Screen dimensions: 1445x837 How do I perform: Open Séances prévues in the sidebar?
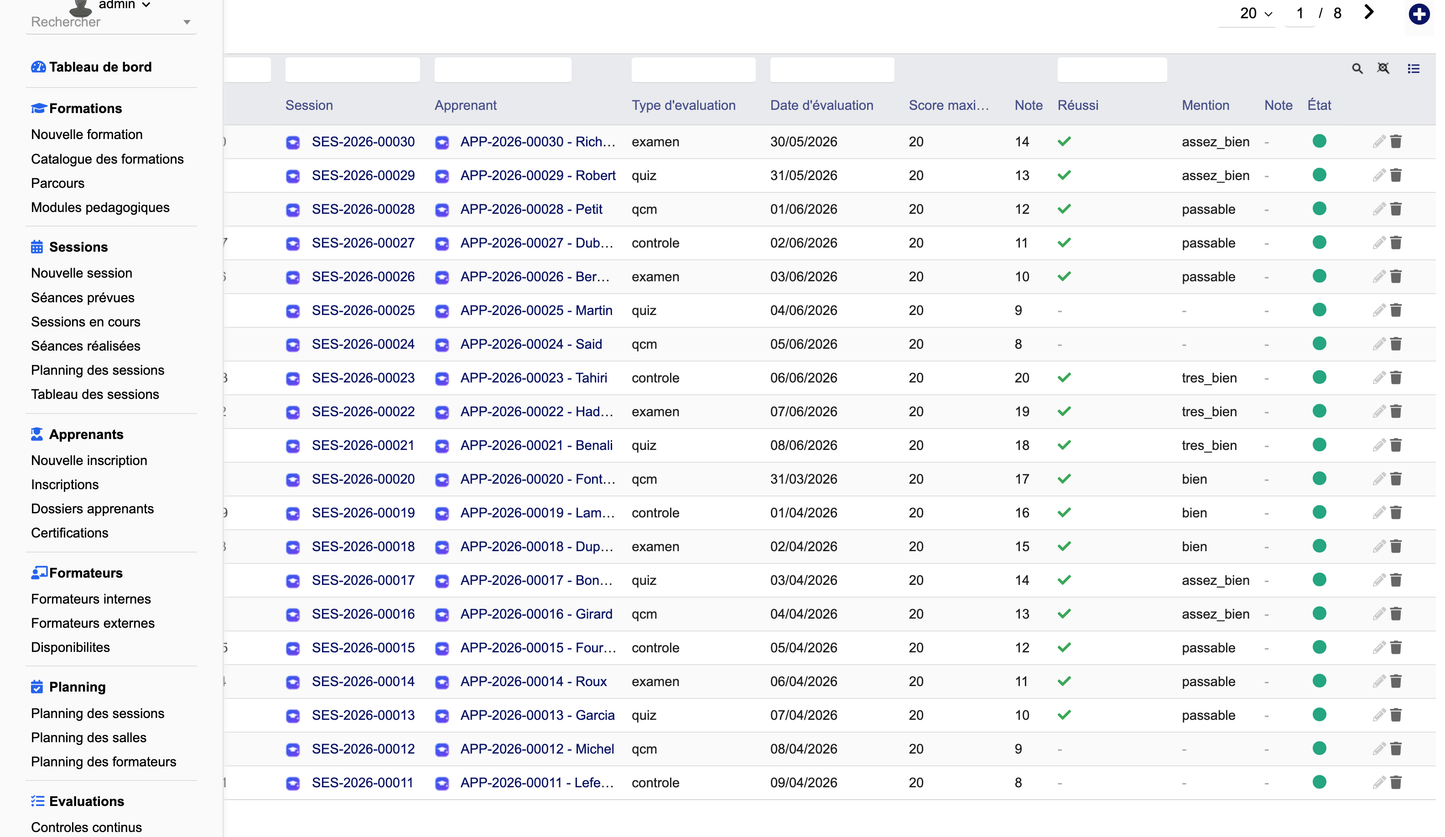(83, 297)
